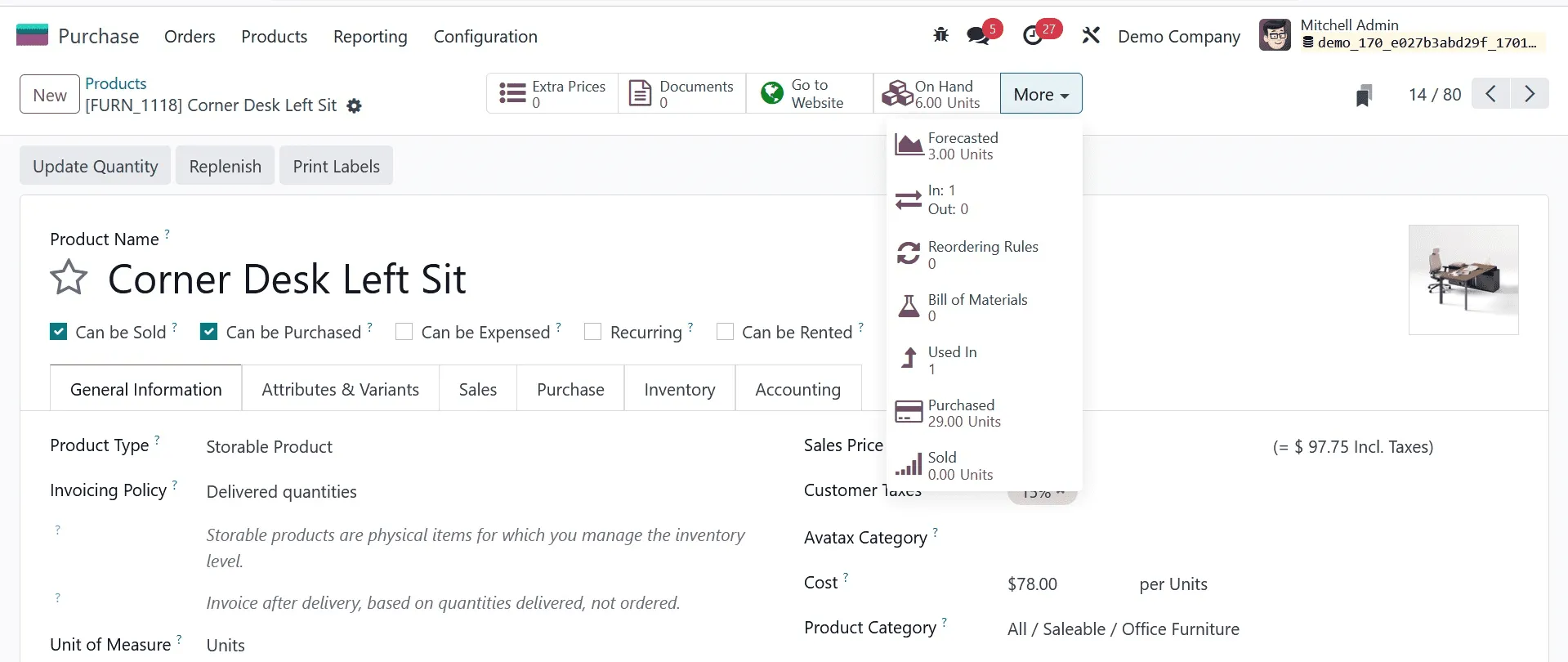This screenshot has height=662, width=1568.
Task: Click Mitchell Admin user avatar
Action: pyautogui.click(x=1275, y=35)
